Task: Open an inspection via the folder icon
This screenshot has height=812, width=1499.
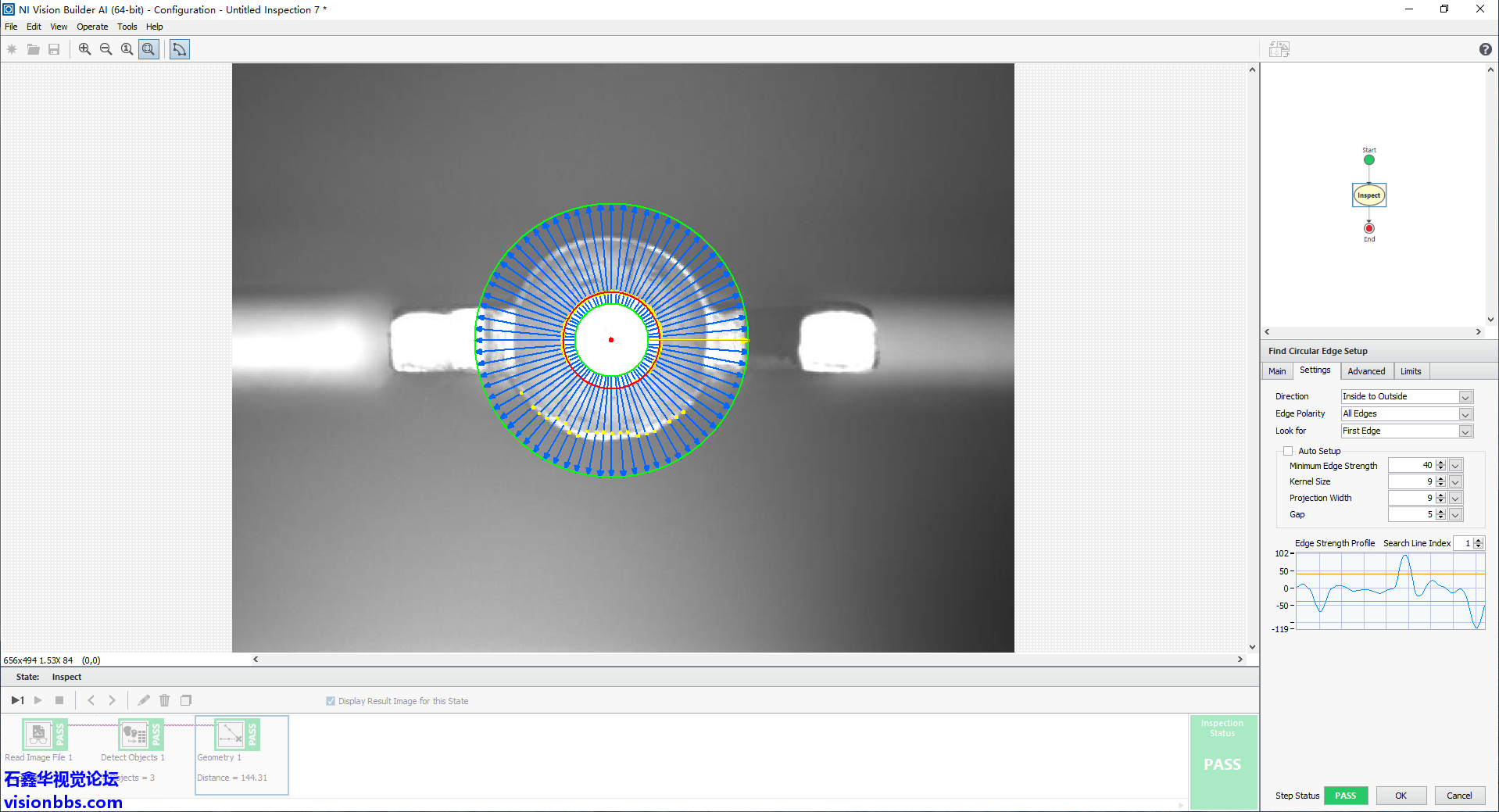Action: [x=33, y=49]
